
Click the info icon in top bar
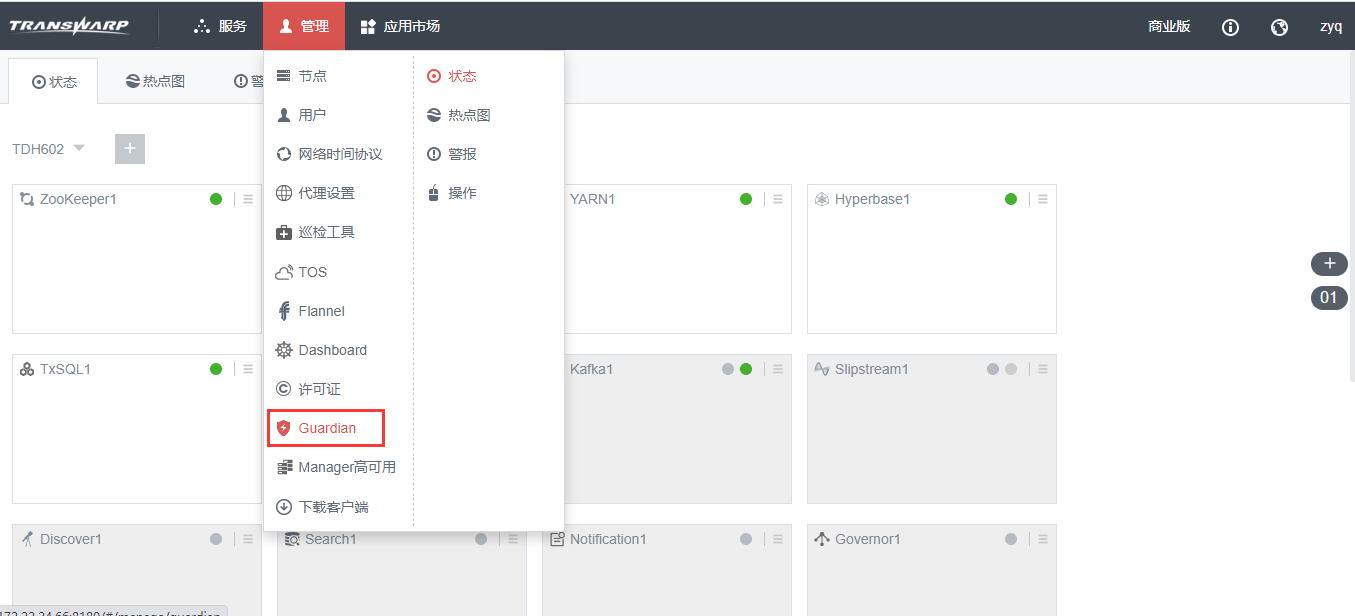[x=1230, y=27]
